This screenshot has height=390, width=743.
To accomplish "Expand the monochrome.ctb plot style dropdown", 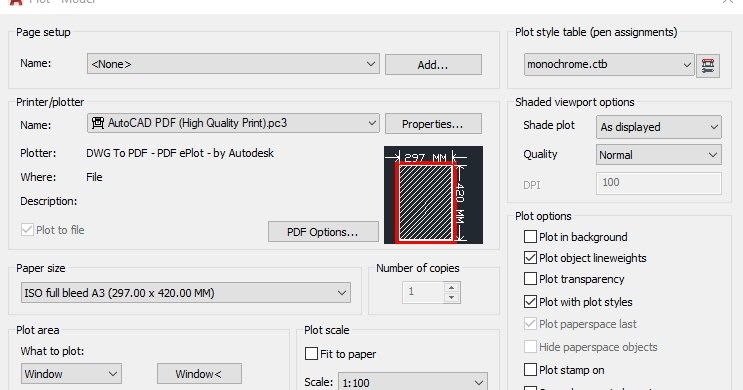I will [x=609, y=64].
